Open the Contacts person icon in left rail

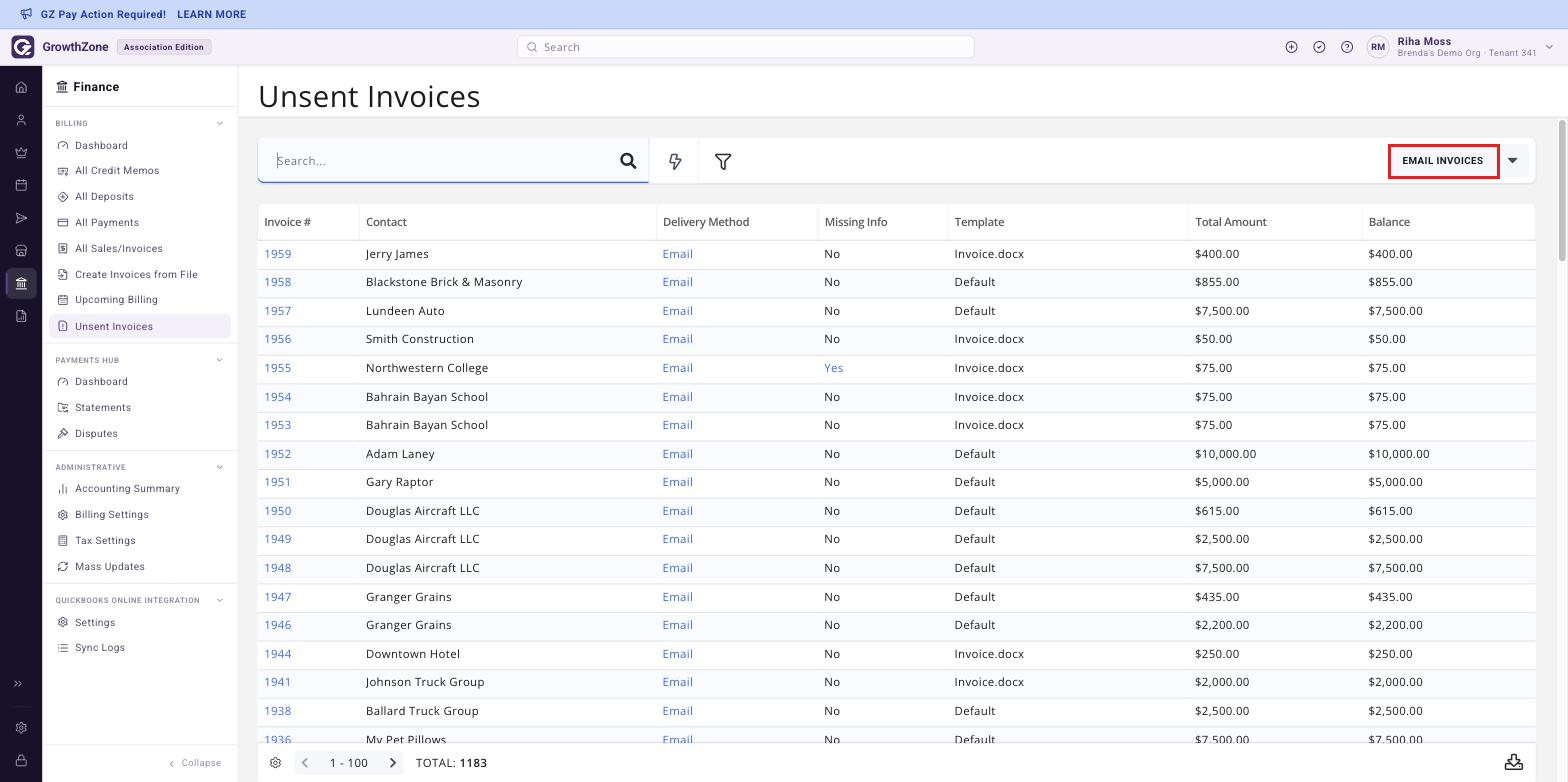(21, 120)
